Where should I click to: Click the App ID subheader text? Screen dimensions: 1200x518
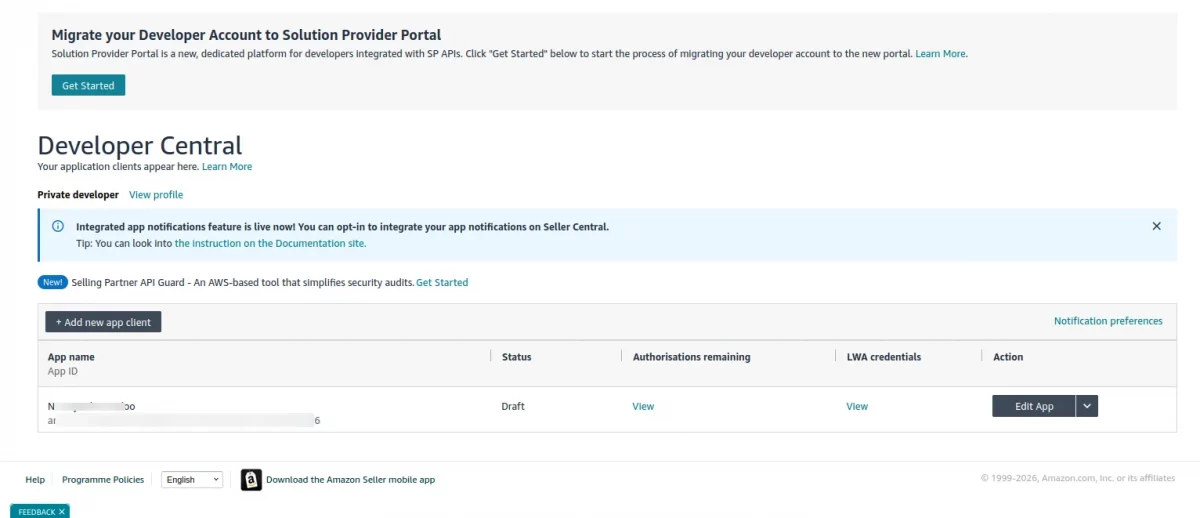coord(63,372)
